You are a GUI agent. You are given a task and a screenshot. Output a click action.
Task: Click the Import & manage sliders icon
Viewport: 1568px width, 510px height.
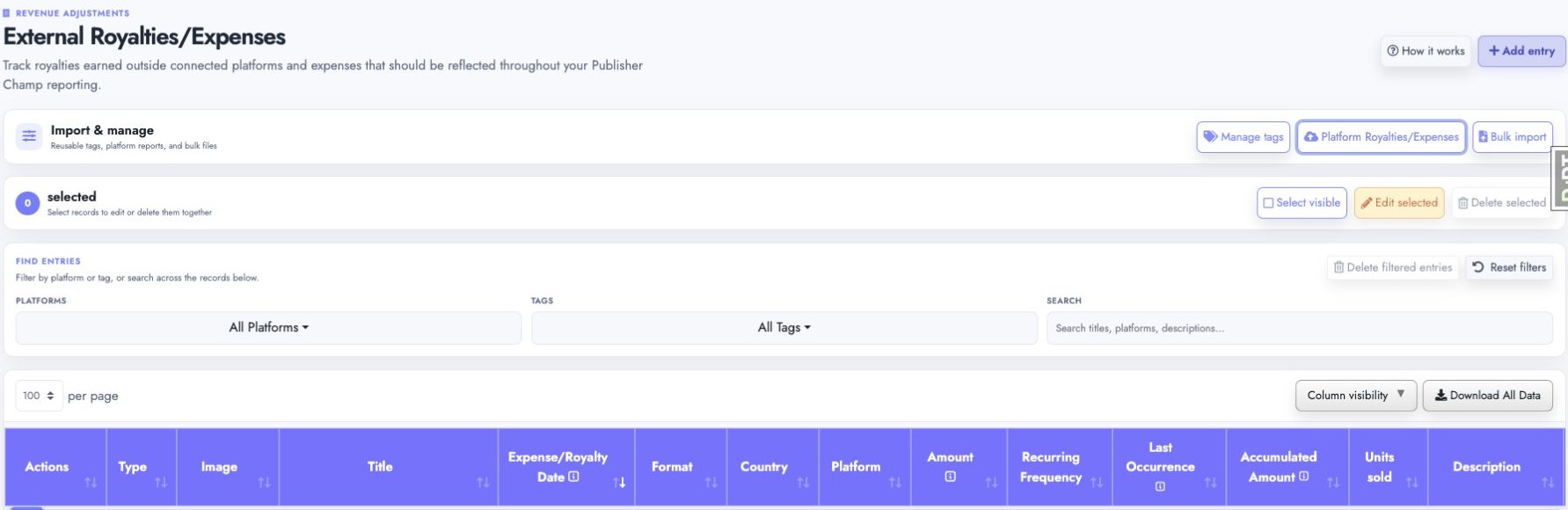pos(29,136)
